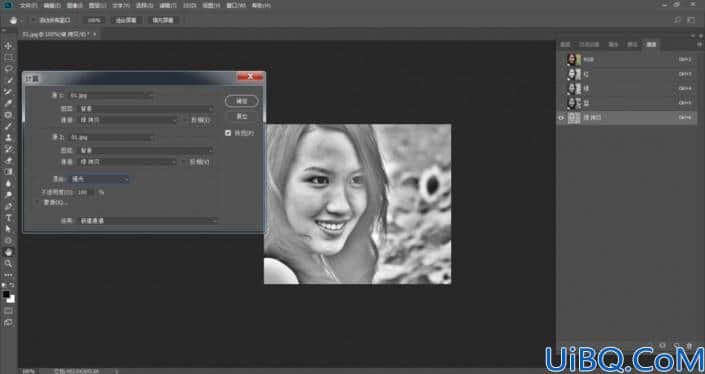This screenshot has width=705, height=374.
Task: Toggle visibility of Red channel
Action: 561,74
